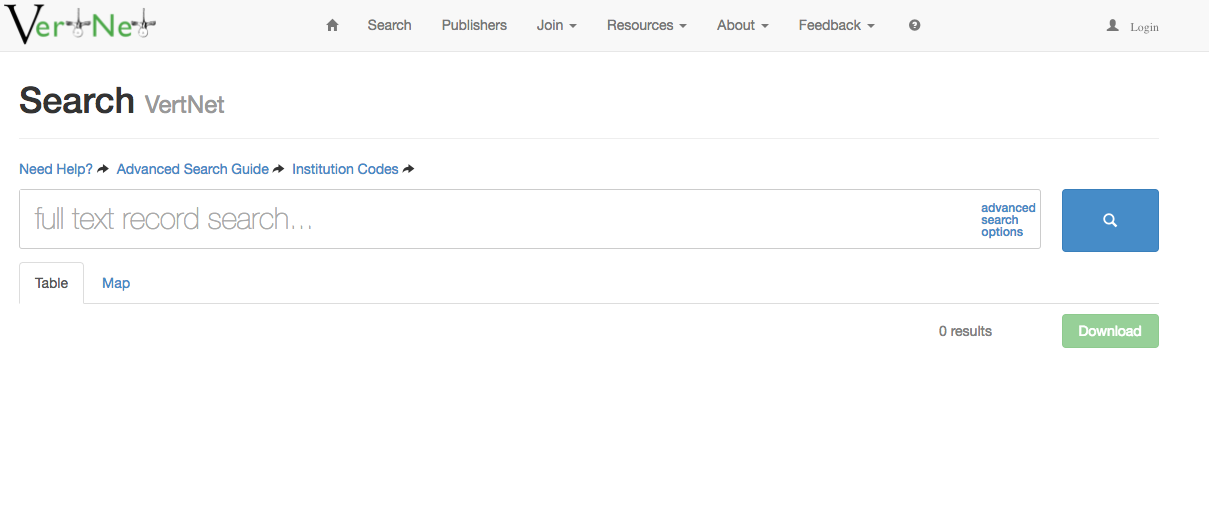Open the Resources dropdown
The image size is (1209, 528).
646,25
